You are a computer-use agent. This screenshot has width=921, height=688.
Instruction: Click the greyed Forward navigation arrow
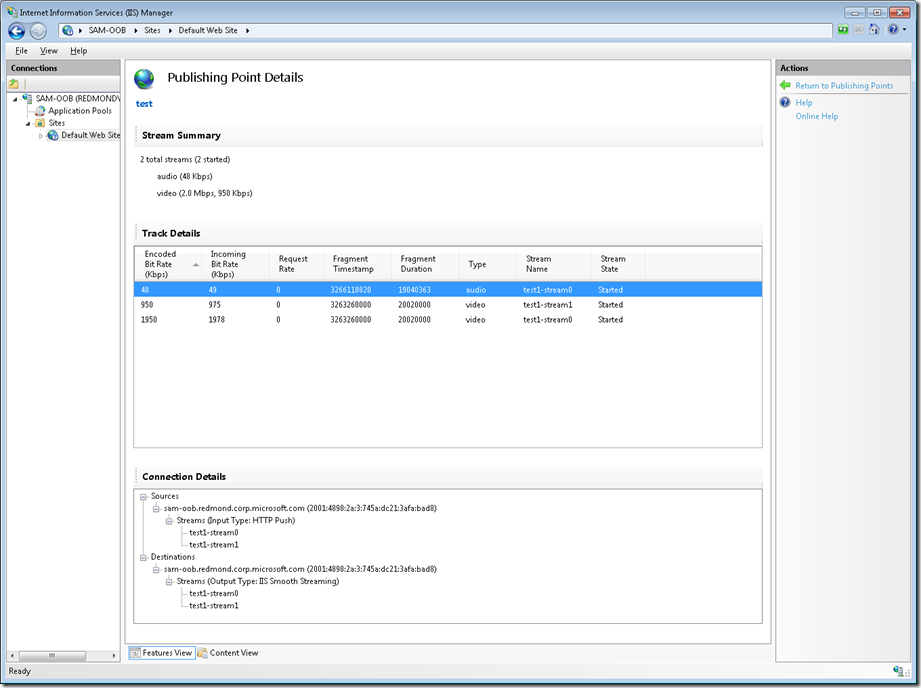pos(38,31)
